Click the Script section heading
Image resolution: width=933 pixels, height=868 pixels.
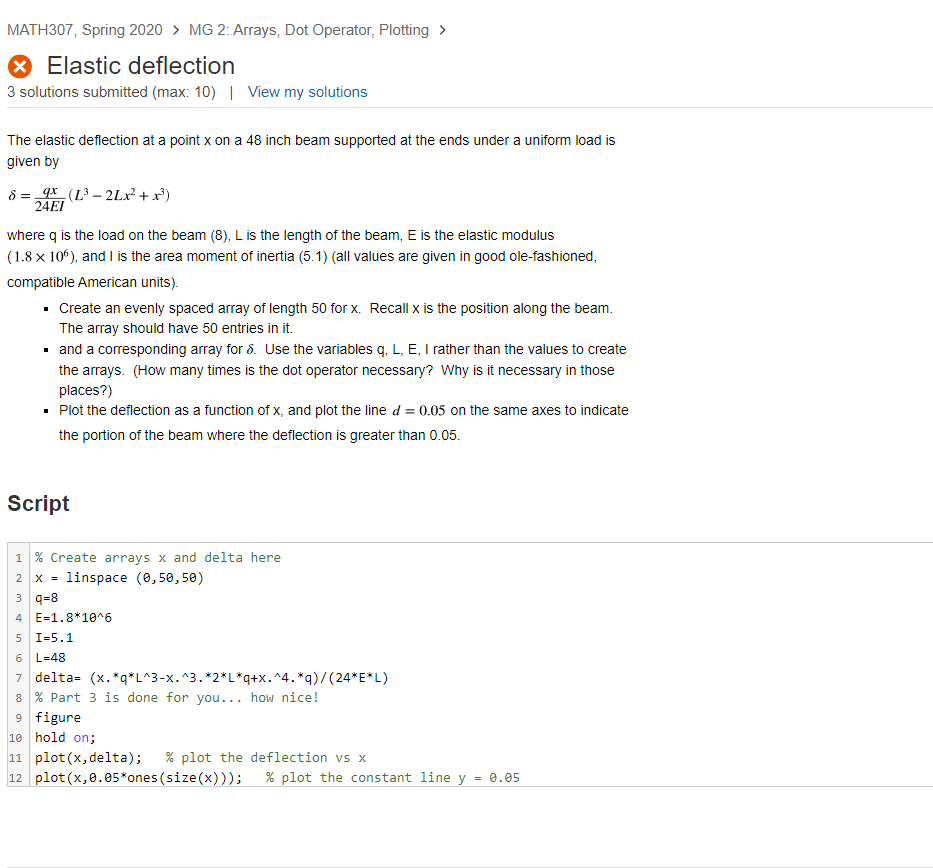[x=38, y=503]
